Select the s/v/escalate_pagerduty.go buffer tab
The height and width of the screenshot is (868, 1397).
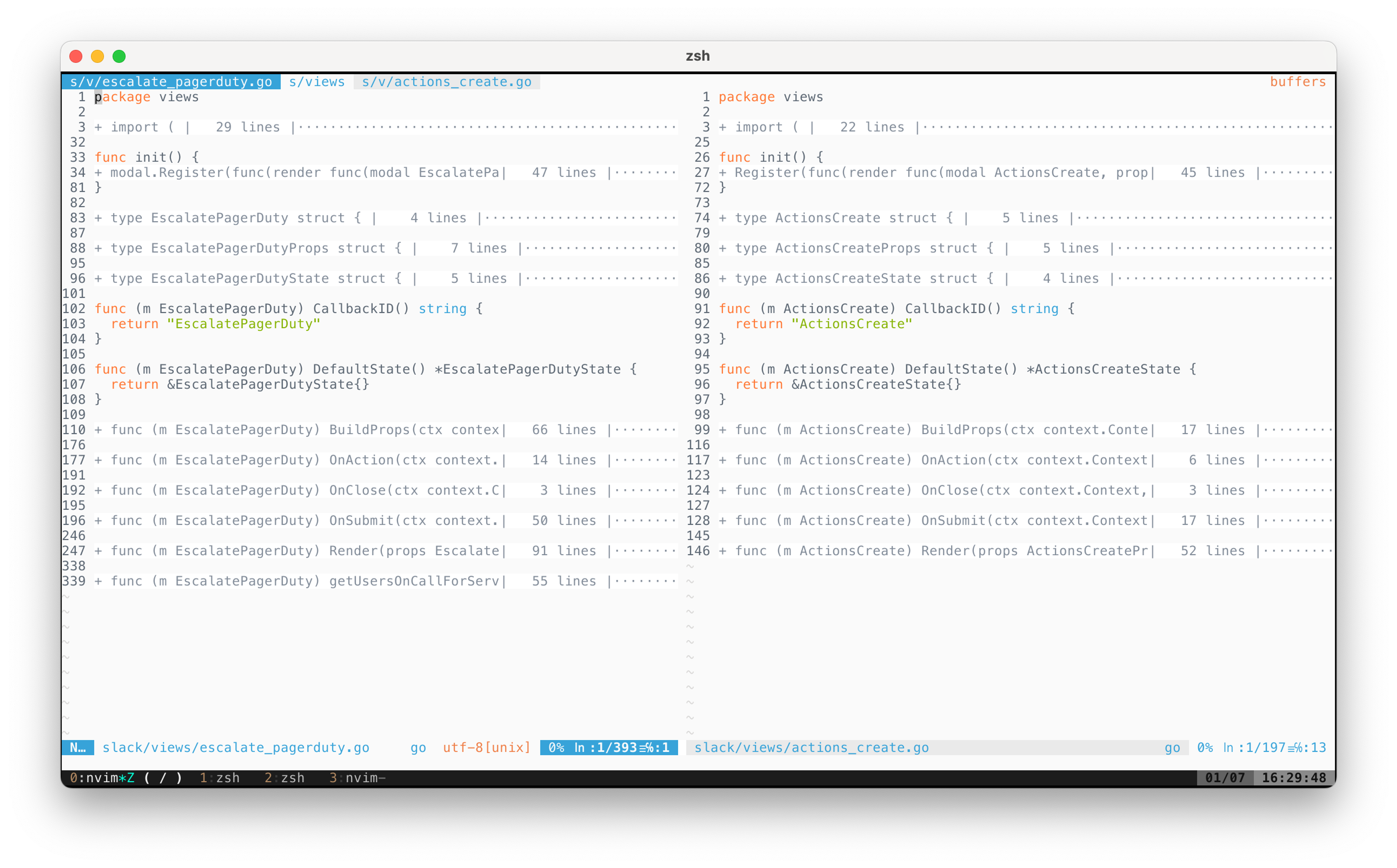(171, 82)
